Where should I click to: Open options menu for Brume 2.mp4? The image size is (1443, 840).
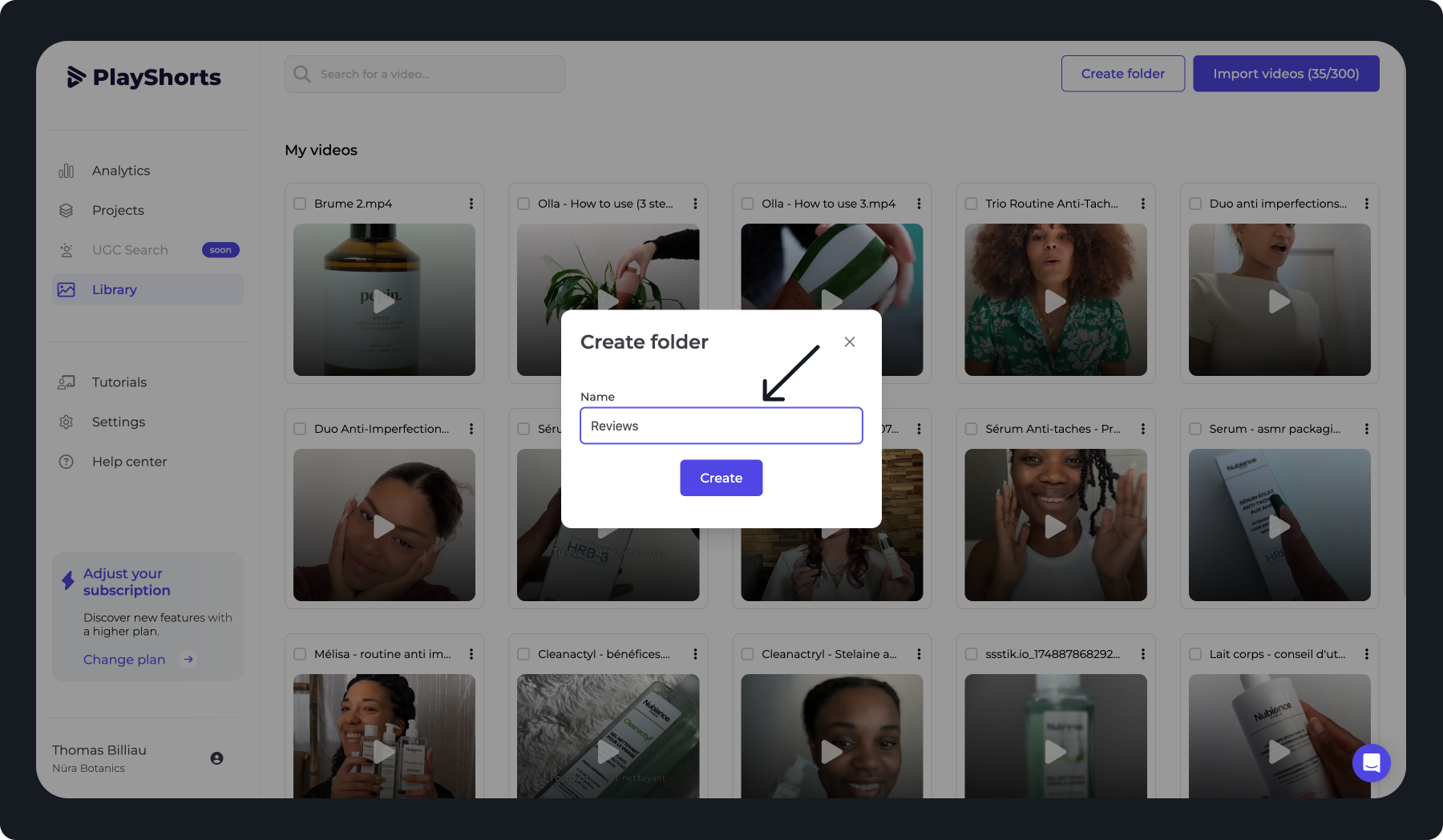[471, 204]
